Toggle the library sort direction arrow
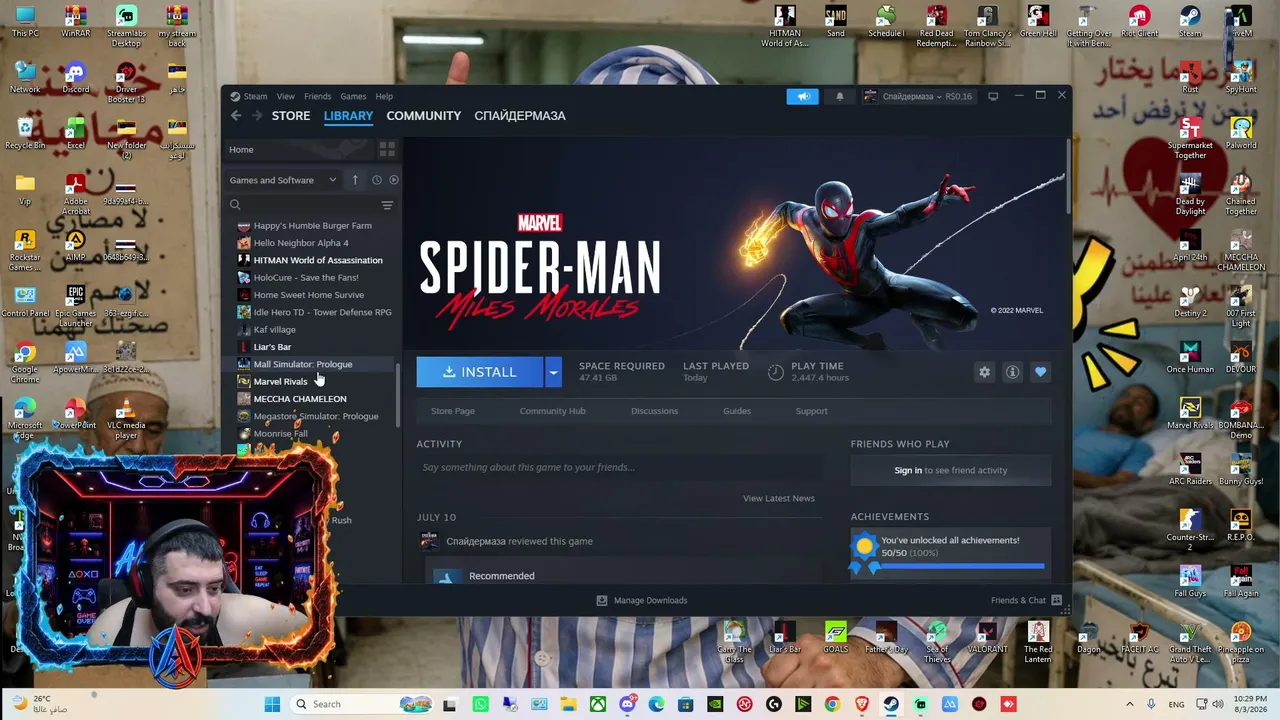 coord(354,180)
